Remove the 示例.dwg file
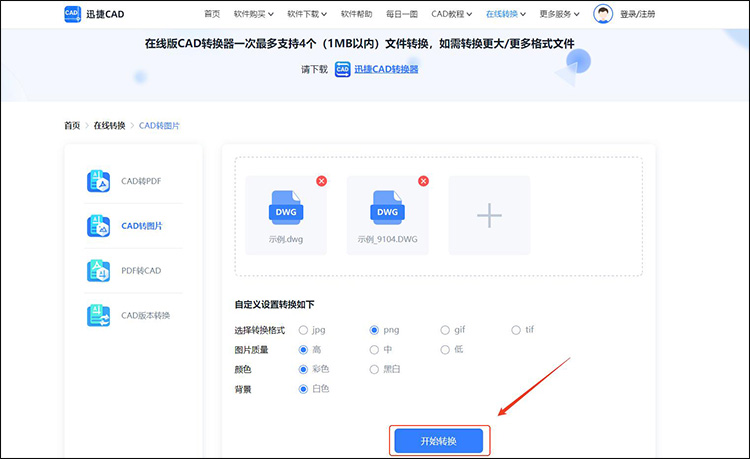 pyautogui.click(x=321, y=181)
